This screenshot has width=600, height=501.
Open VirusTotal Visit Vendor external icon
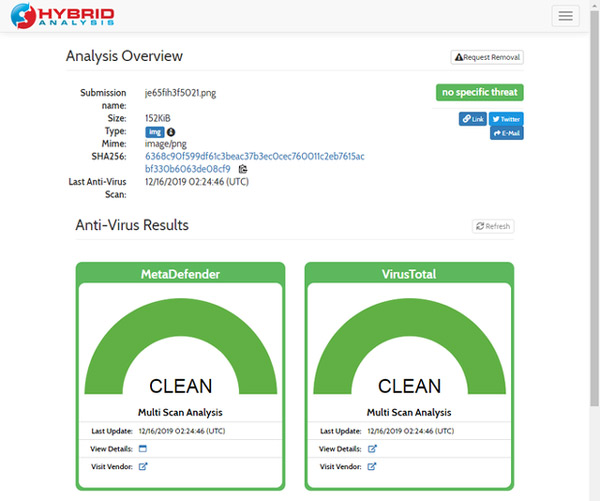click(x=372, y=467)
